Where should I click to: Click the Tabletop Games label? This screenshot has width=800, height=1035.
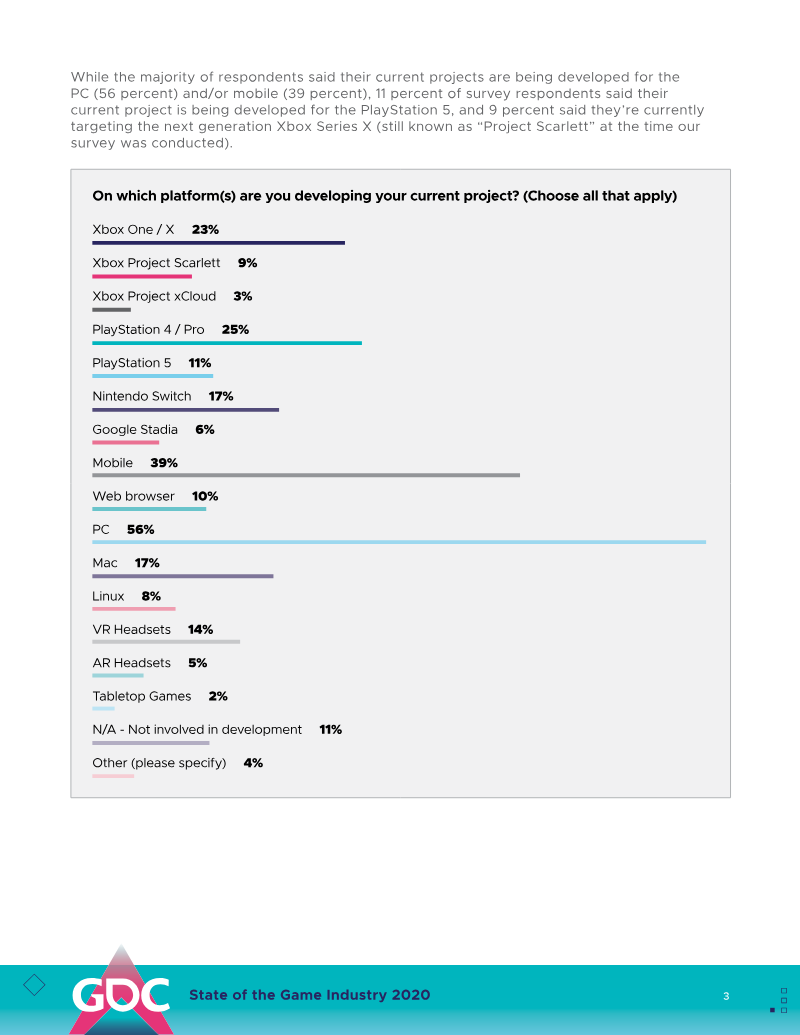tap(141, 697)
